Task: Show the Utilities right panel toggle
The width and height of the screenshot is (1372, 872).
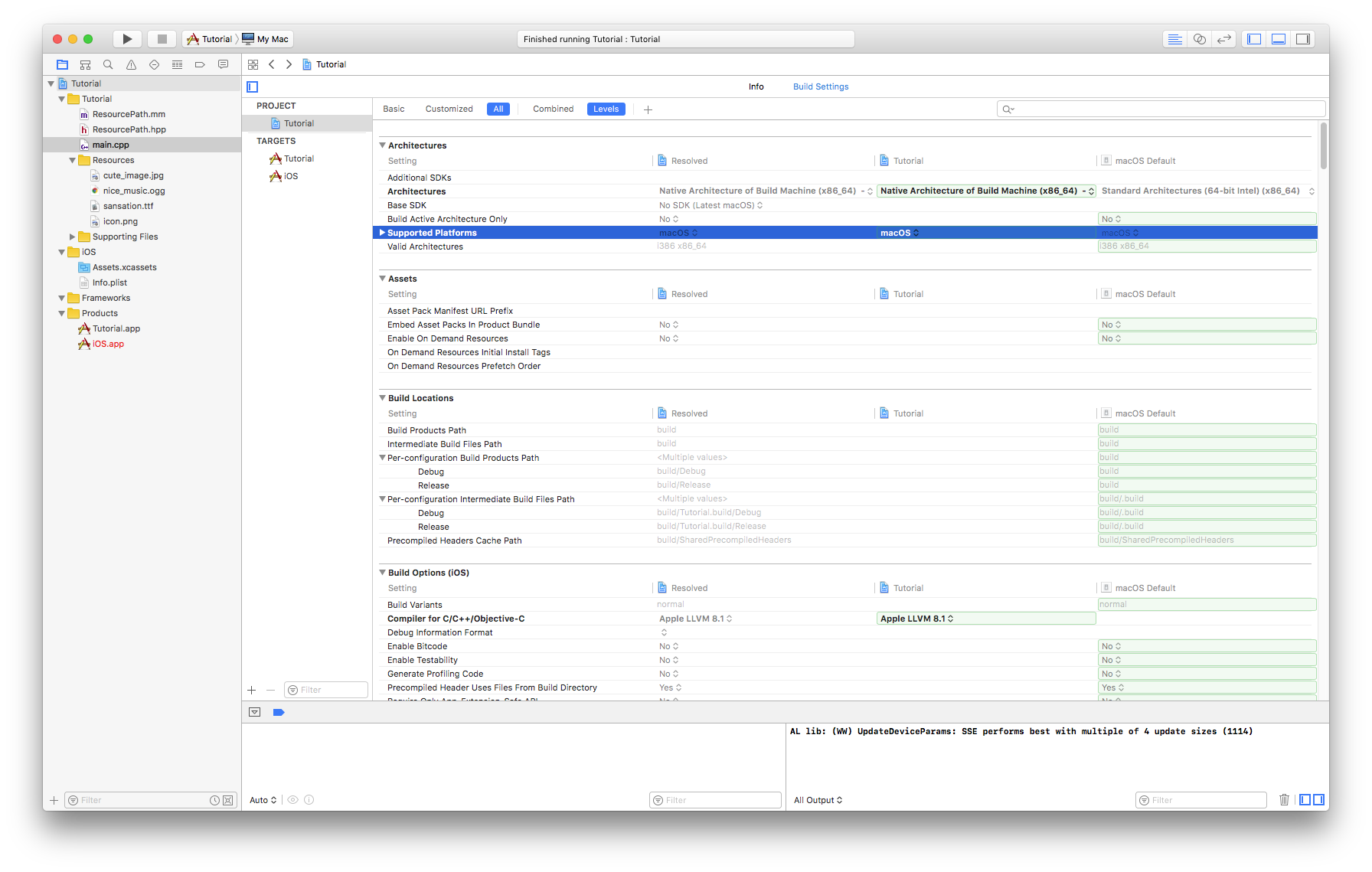Action: (1302, 38)
